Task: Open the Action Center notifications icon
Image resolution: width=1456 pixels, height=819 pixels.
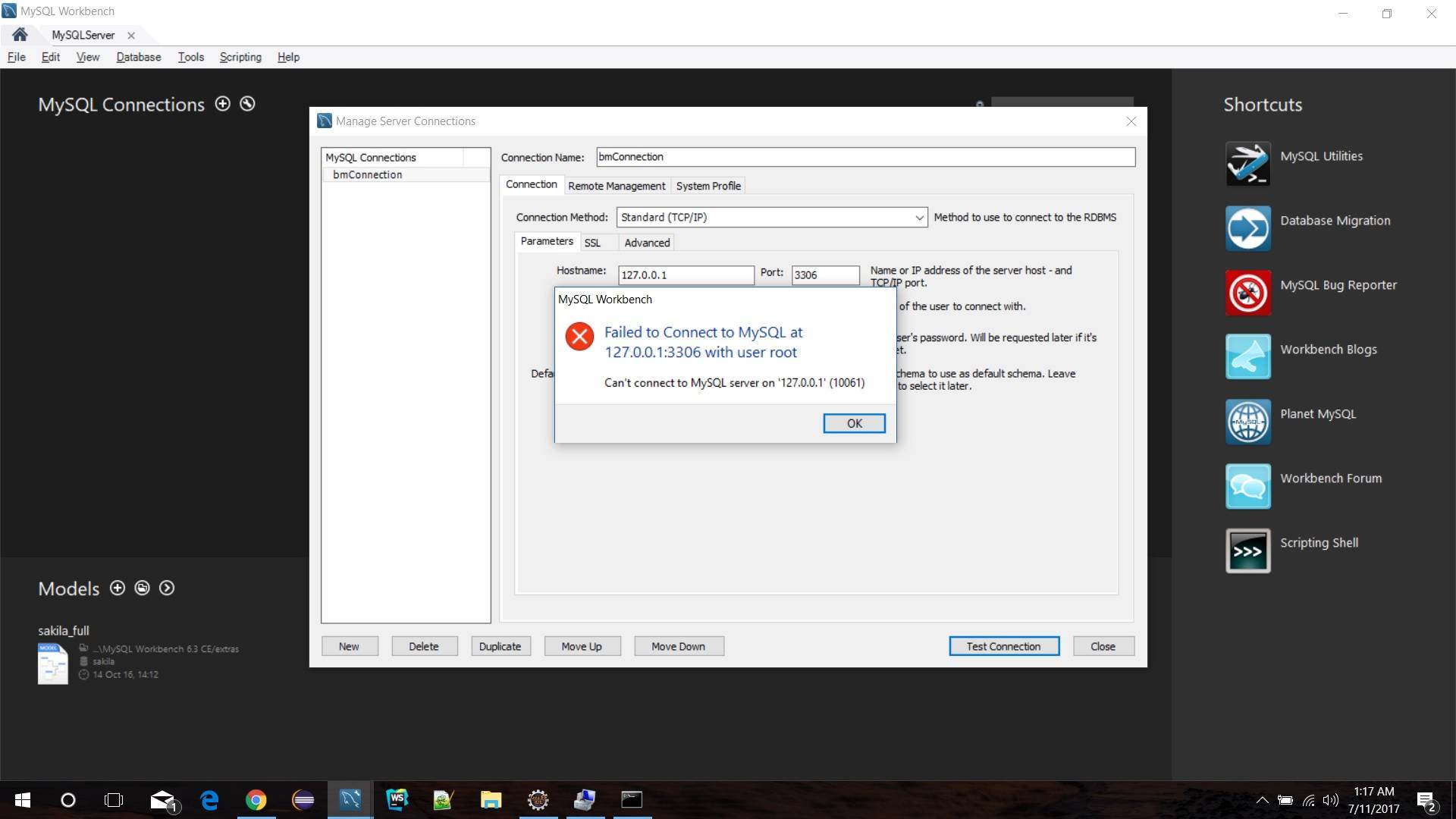Action: tap(1426, 801)
